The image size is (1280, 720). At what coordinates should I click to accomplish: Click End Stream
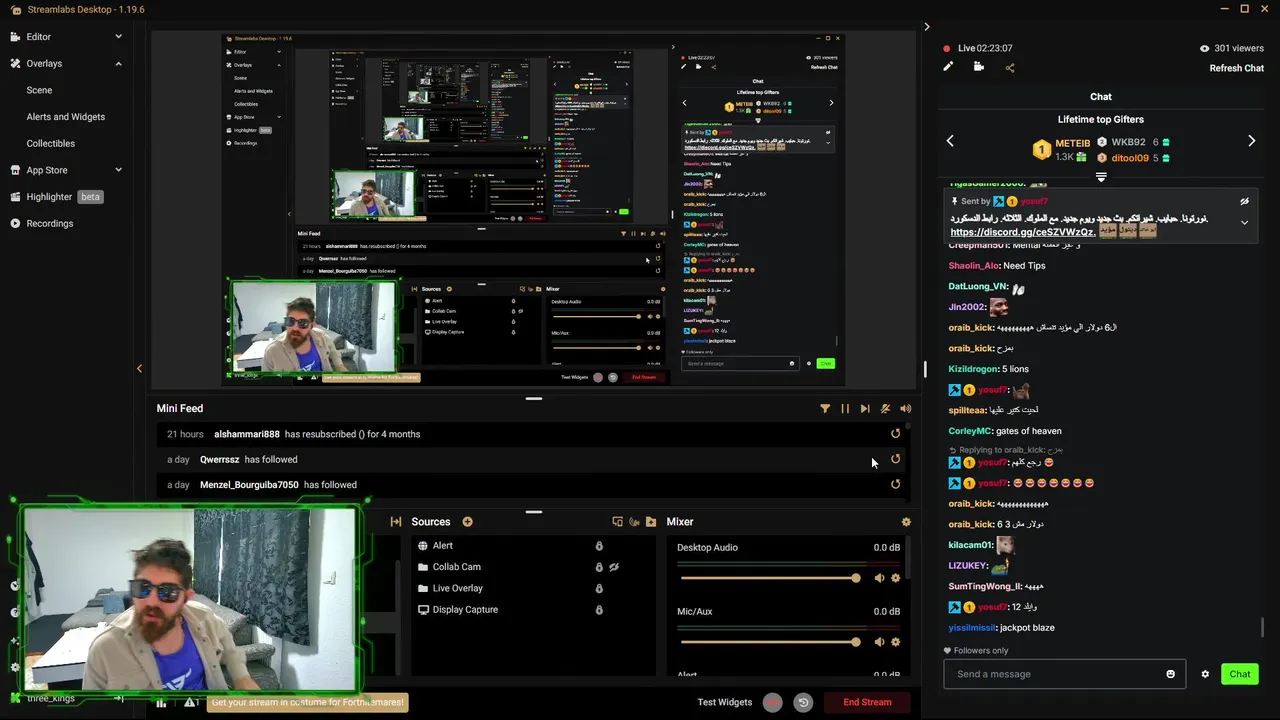(x=867, y=702)
